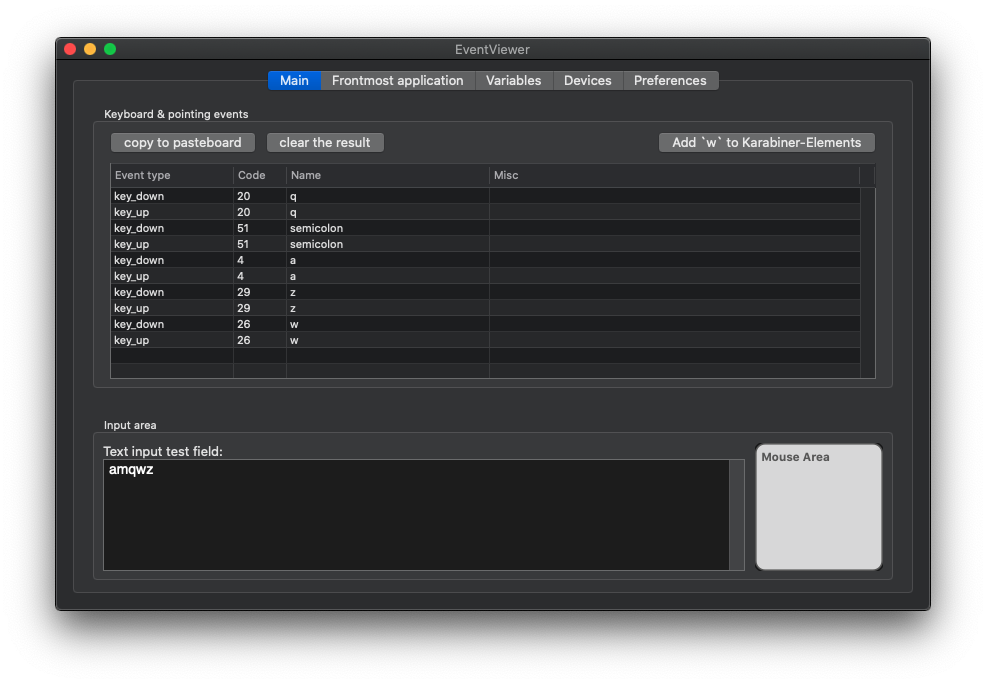Viewport: 986px width, 684px height.
Task: Open the Variables tab
Action: click(514, 80)
